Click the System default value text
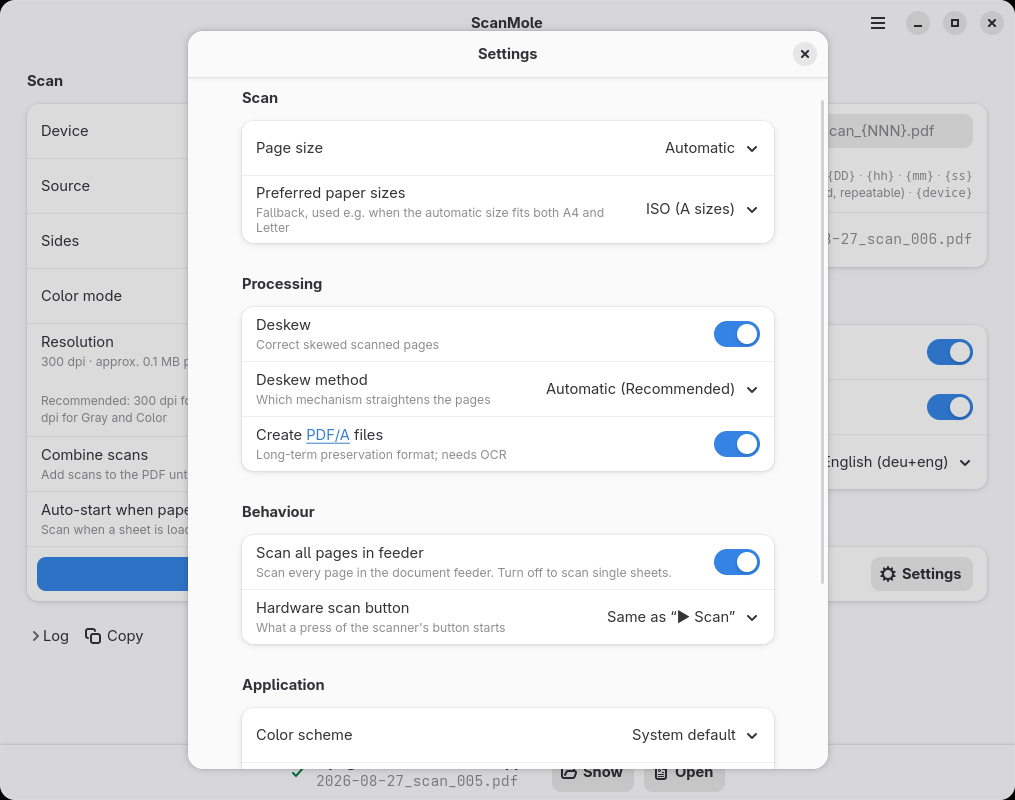Image resolution: width=1015 pixels, height=800 pixels. pos(684,735)
